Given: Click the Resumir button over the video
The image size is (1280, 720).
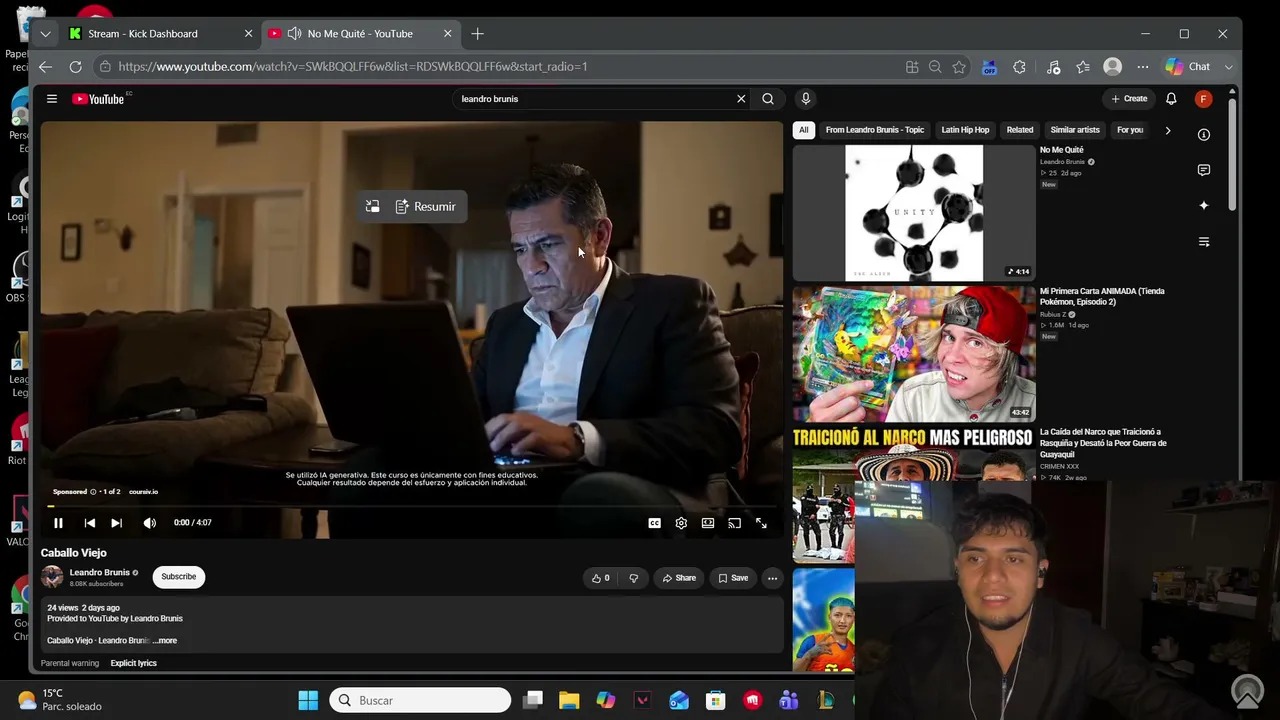Looking at the screenshot, I should pos(426,207).
